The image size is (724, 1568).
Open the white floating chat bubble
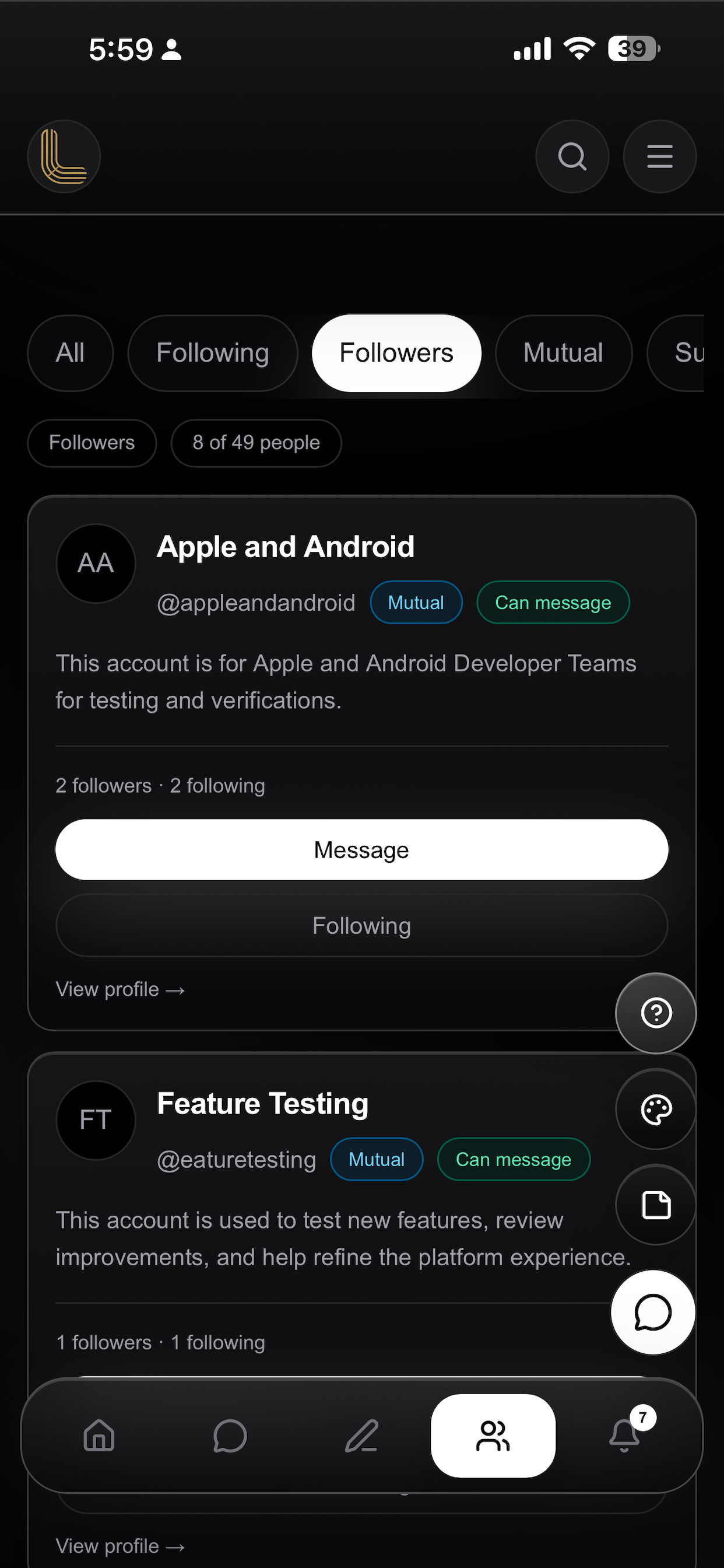click(x=653, y=1312)
